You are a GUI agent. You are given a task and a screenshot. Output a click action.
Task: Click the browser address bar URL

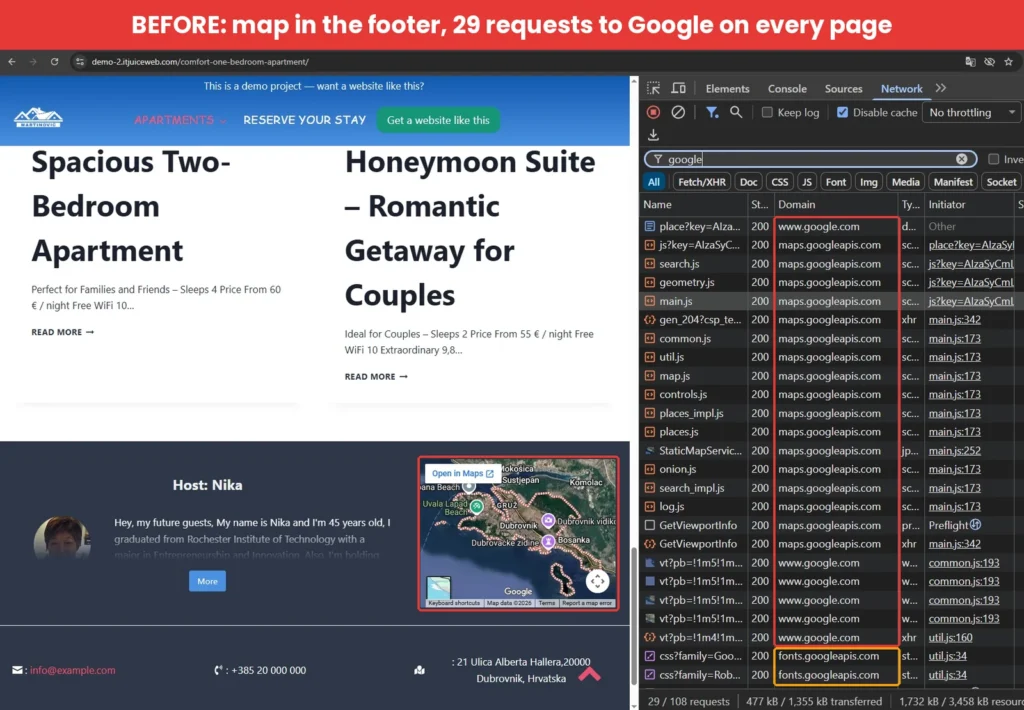(x=200, y=61)
